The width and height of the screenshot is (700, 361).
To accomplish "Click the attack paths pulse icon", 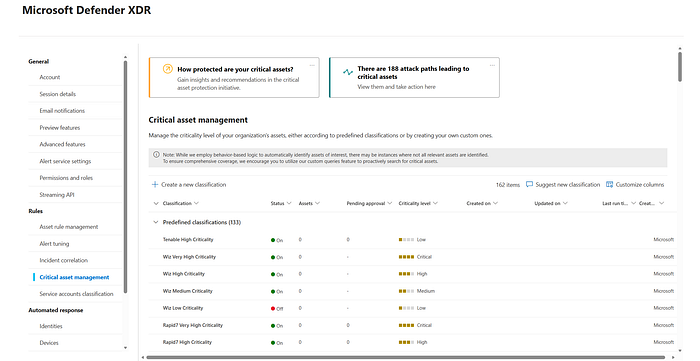I will tap(348, 72).
